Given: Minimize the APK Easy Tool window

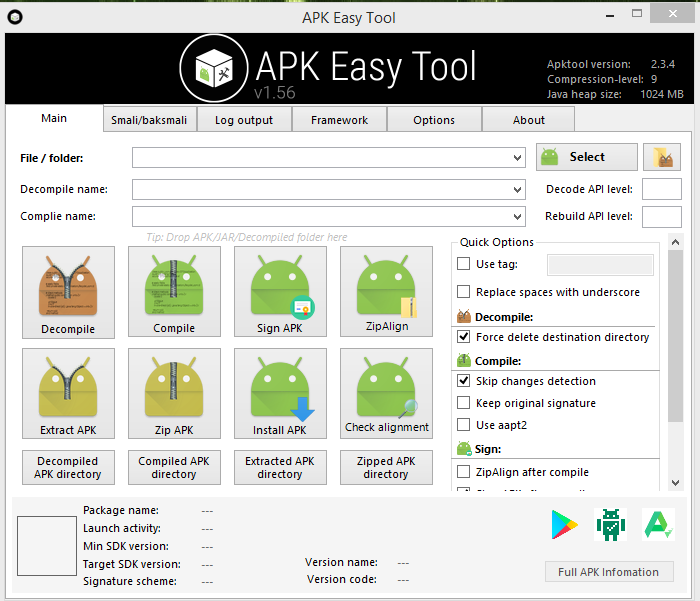Looking at the screenshot, I should 610,15.
